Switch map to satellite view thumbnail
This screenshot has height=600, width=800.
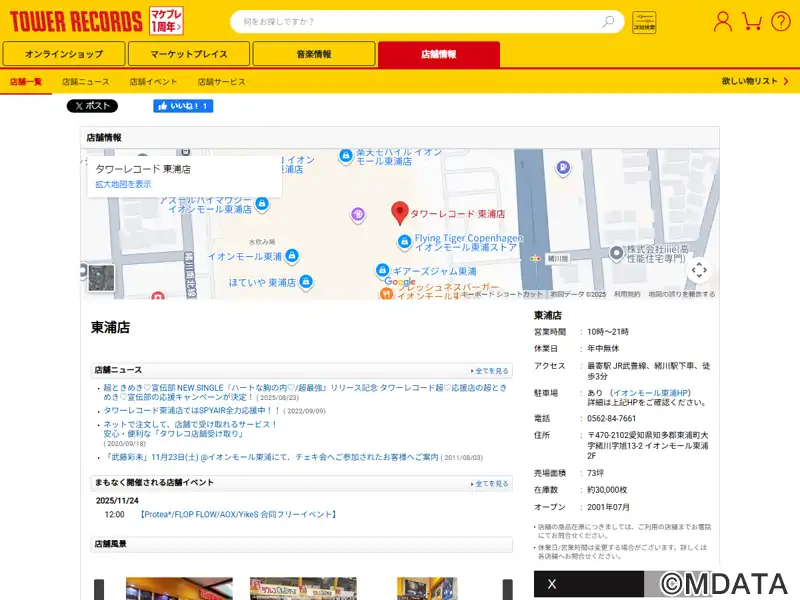102,278
